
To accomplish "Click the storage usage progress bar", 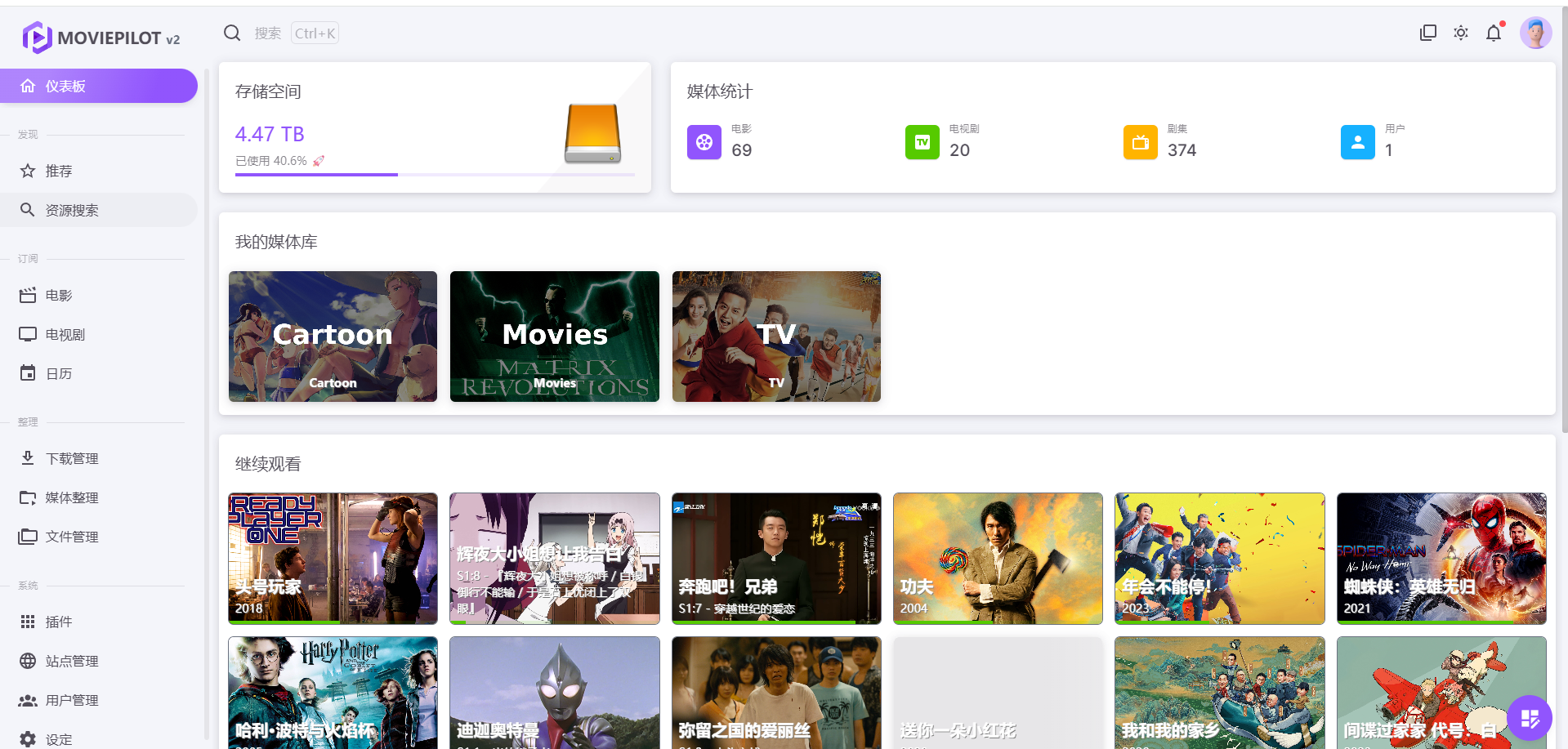I will click(x=435, y=175).
